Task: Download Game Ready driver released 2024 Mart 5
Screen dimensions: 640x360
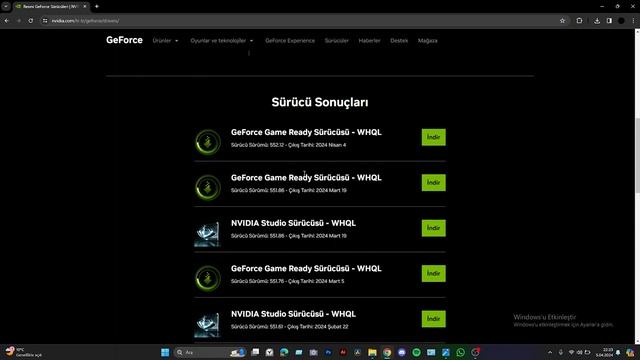Action: click(x=433, y=273)
